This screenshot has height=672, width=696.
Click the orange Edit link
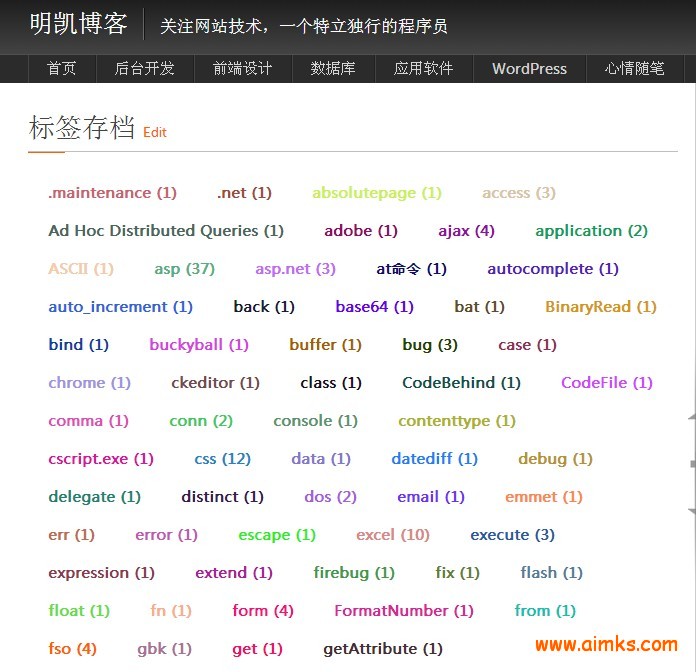coord(155,132)
